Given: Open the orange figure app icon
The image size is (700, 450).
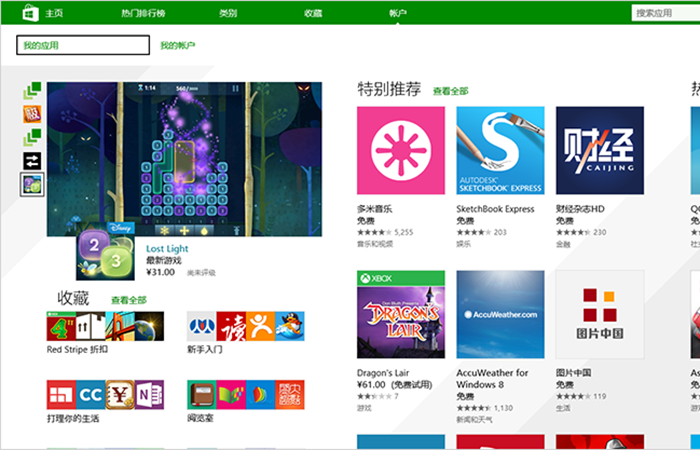Looking at the screenshot, I should 260,326.
